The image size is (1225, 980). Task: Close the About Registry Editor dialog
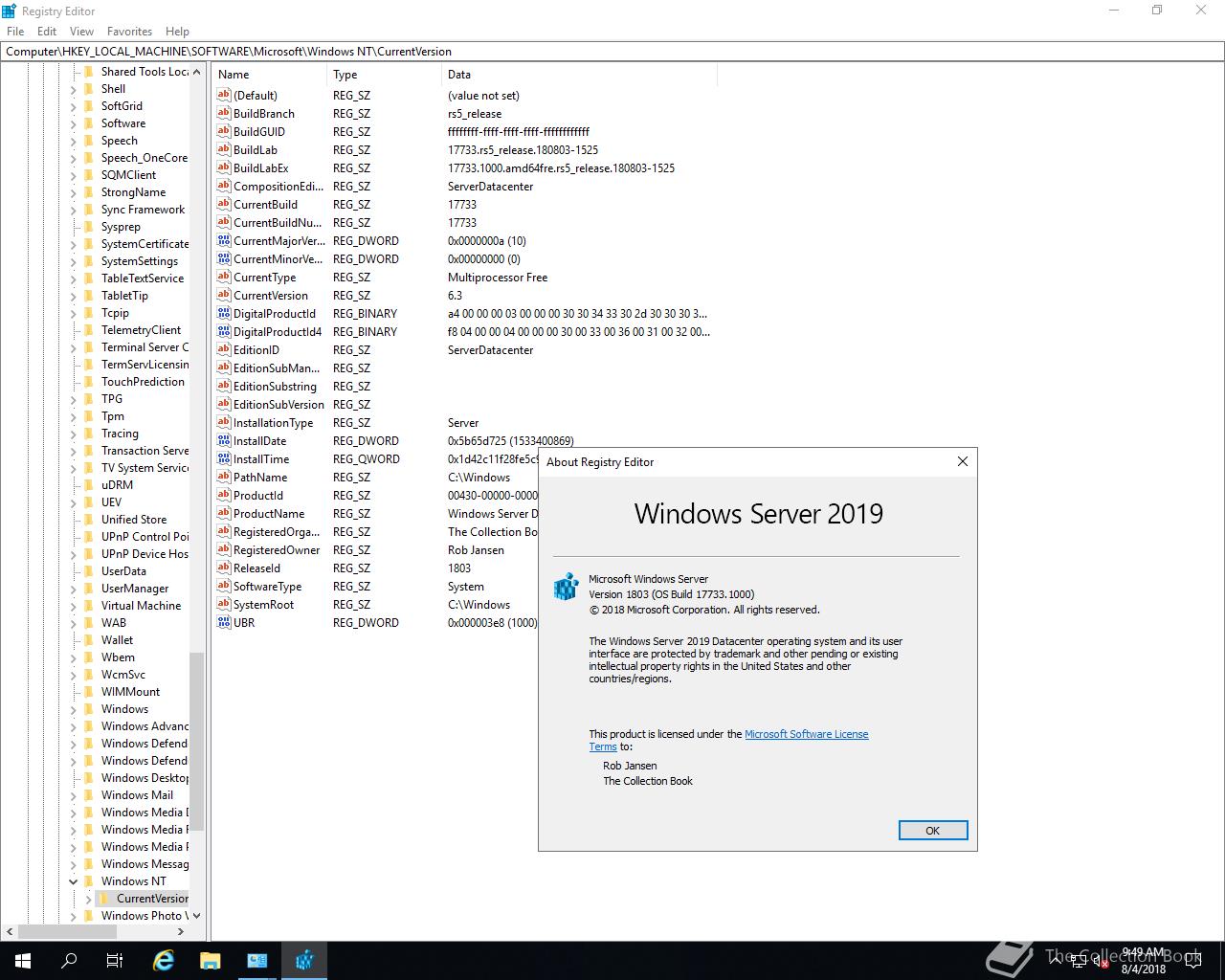coord(963,461)
